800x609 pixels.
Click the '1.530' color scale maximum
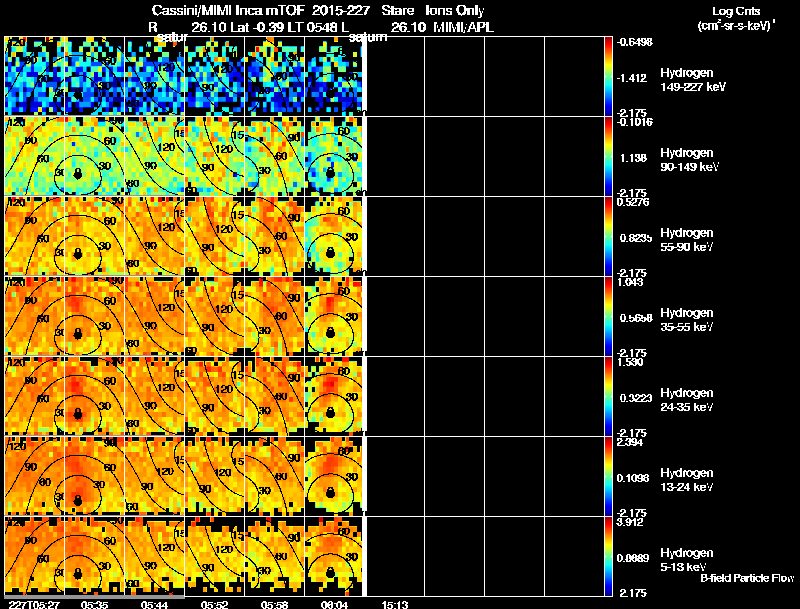click(630, 362)
